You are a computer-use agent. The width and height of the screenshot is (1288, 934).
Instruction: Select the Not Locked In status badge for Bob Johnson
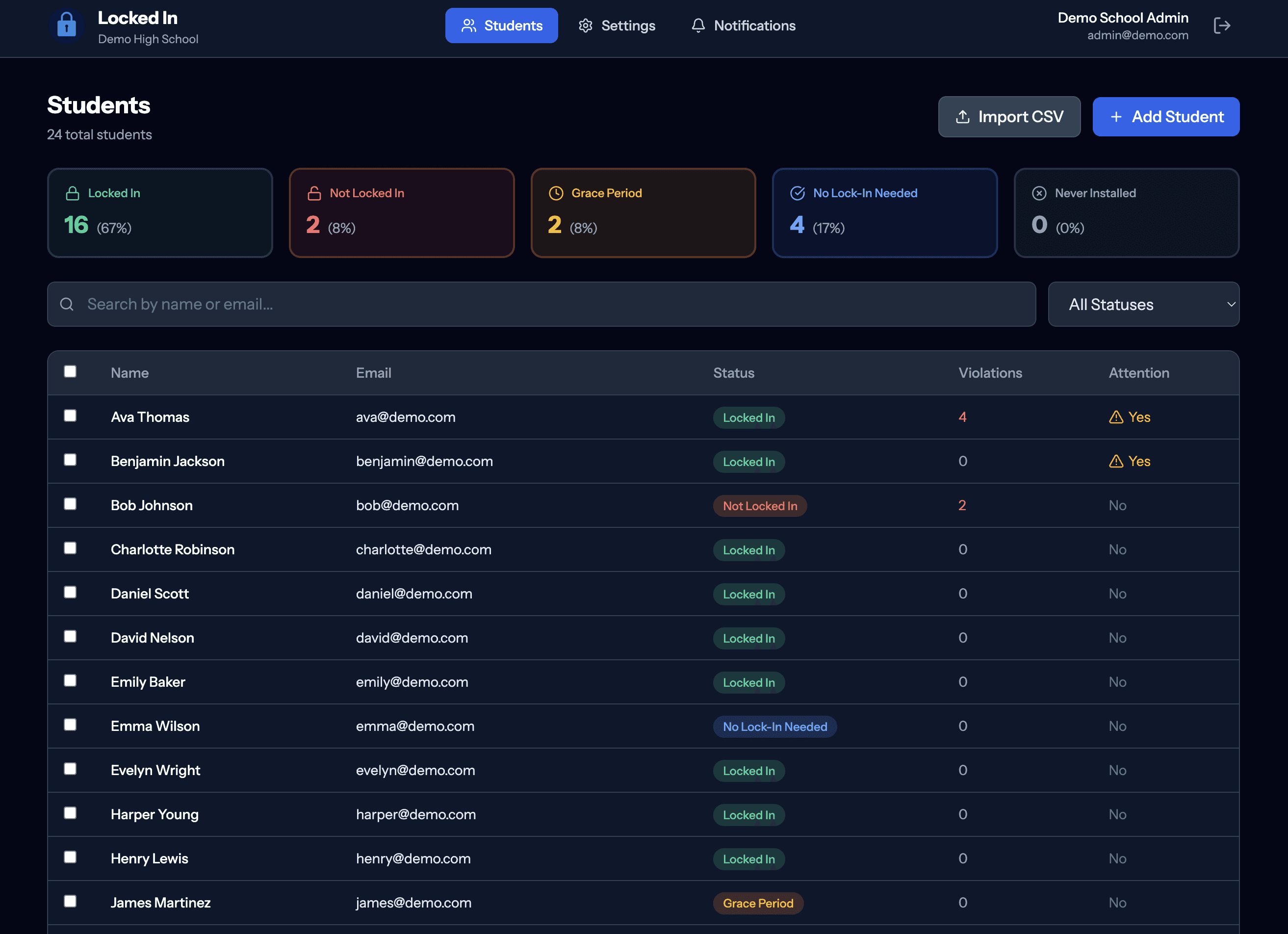coord(759,505)
